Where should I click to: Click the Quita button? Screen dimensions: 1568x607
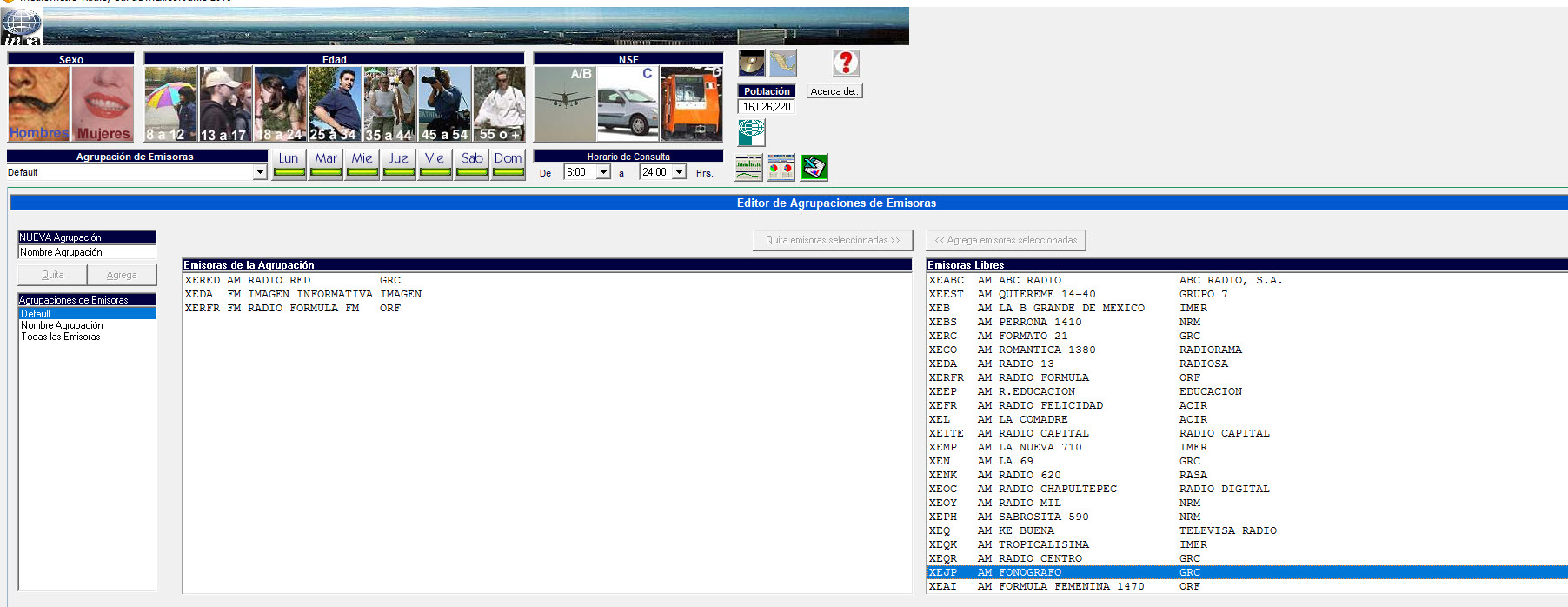coord(53,275)
